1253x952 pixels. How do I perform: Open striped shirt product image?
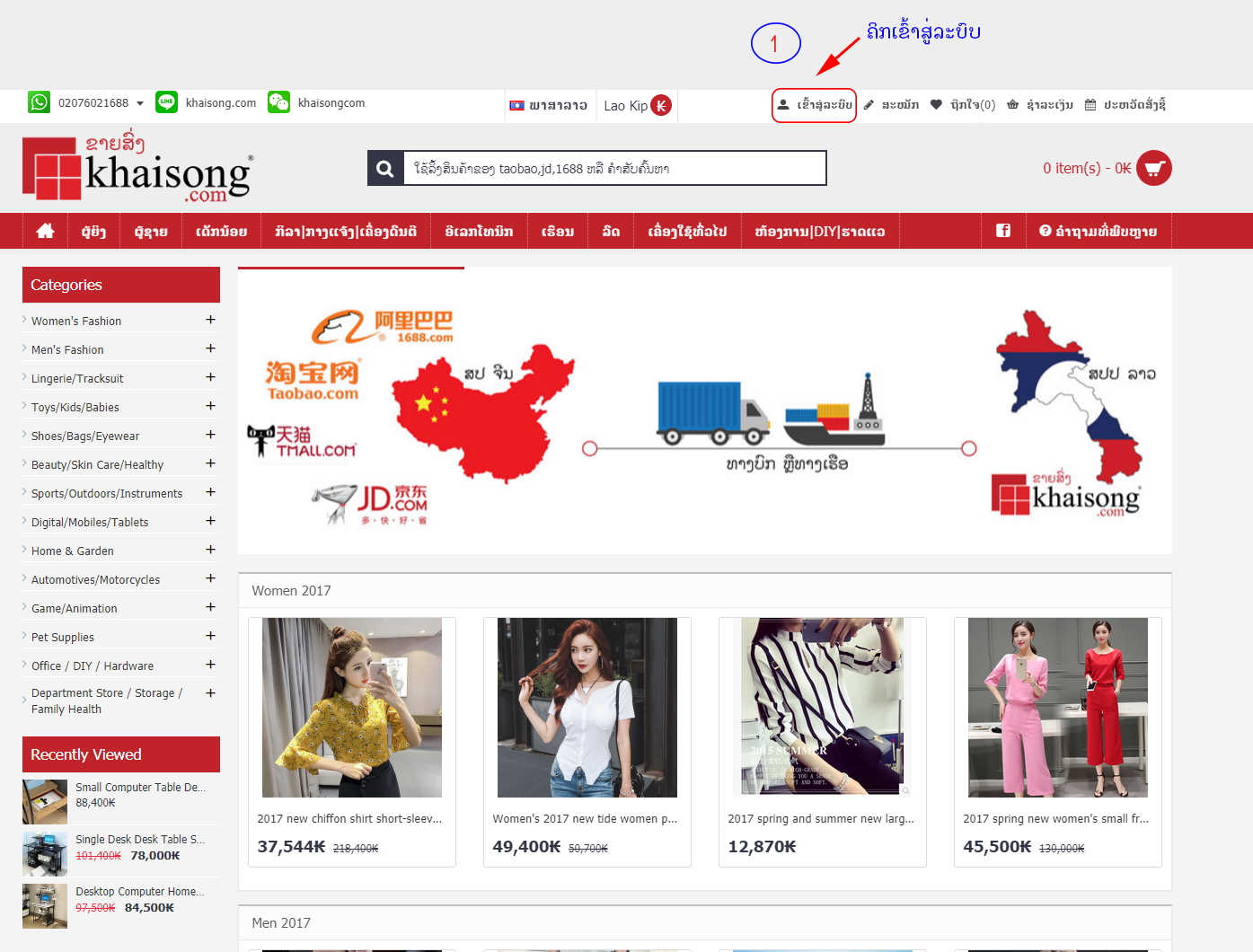click(823, 708)
